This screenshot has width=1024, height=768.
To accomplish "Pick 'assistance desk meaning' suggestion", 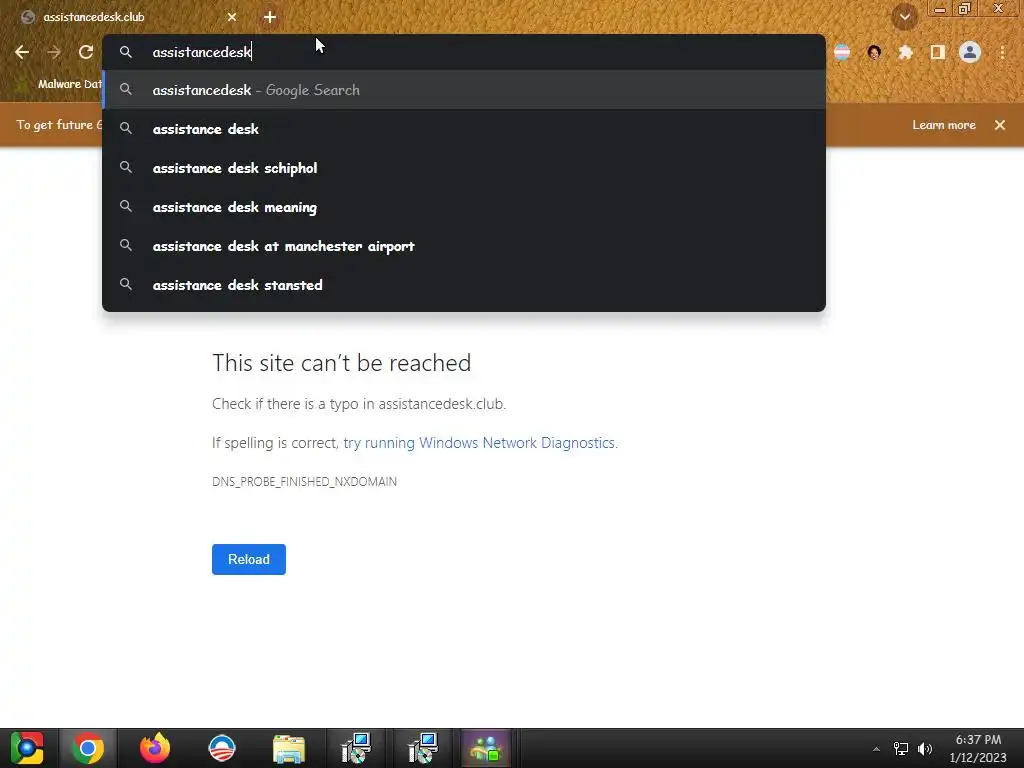I will click(464, 208).
